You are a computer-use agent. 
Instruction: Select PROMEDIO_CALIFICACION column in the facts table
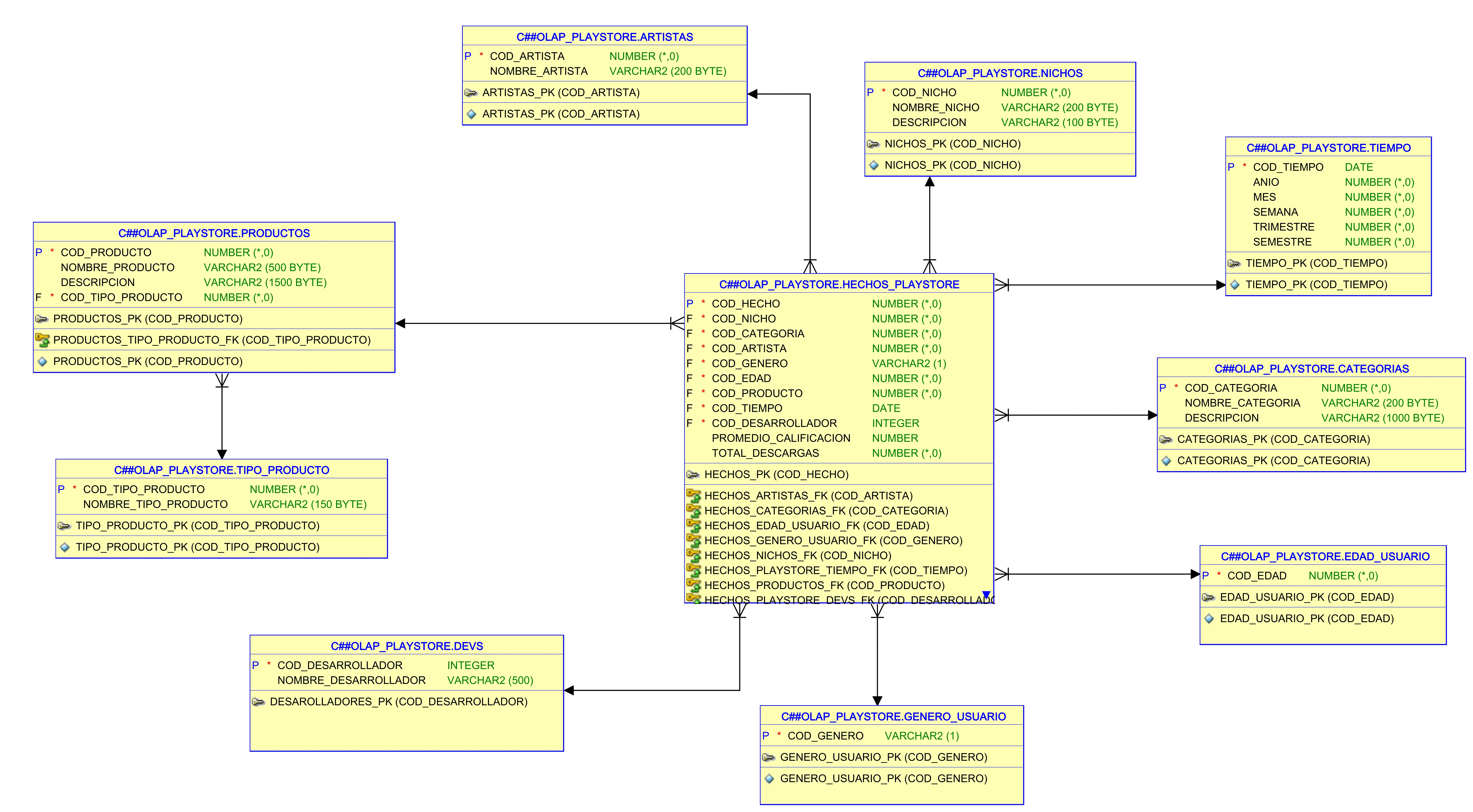[x=781, y=438]
